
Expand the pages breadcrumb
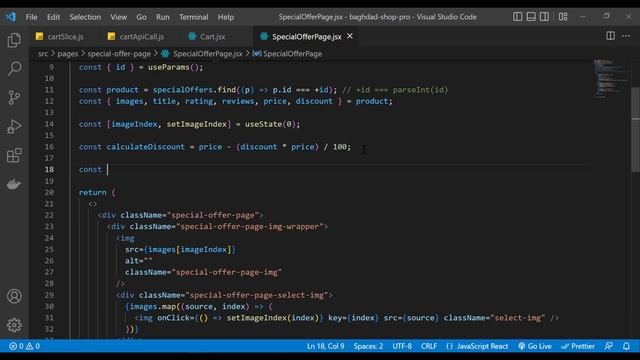68,53
